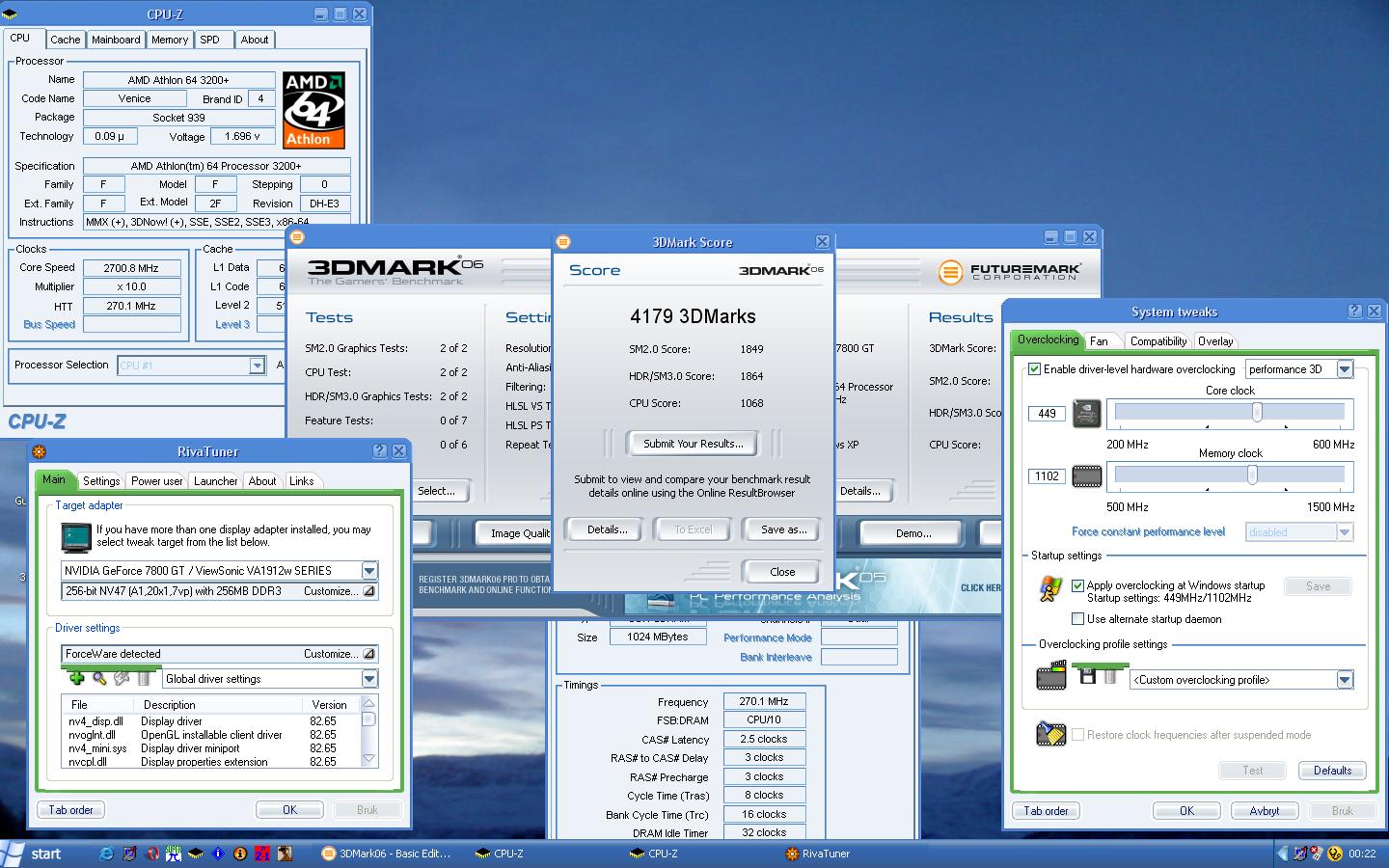Open the performance 3D dropdown
This screenshot has height=868, width=1389.
[1345, 369]
